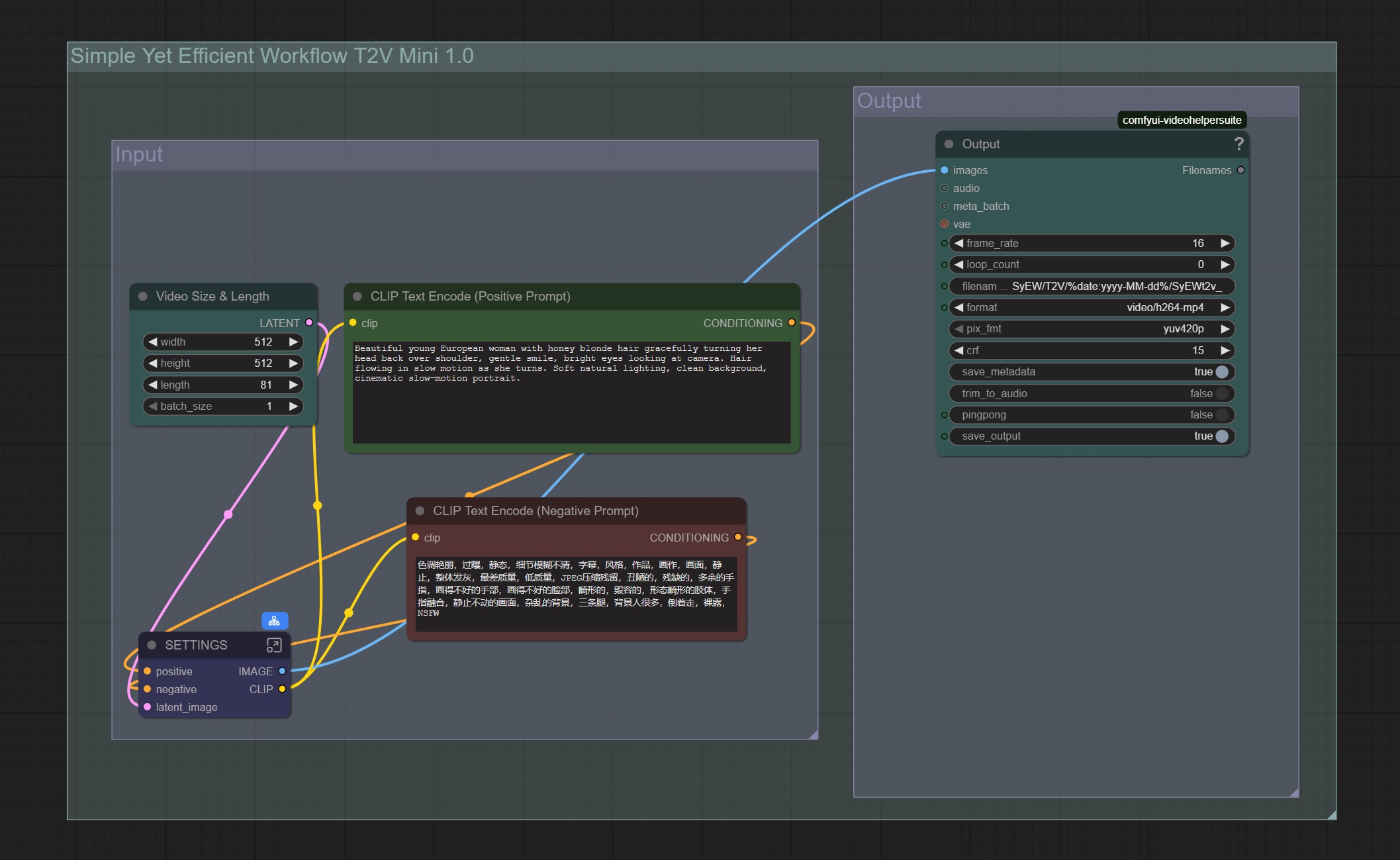Click the Filenames output socket
Screen dimensions: 1400x860
point(1241,170)
